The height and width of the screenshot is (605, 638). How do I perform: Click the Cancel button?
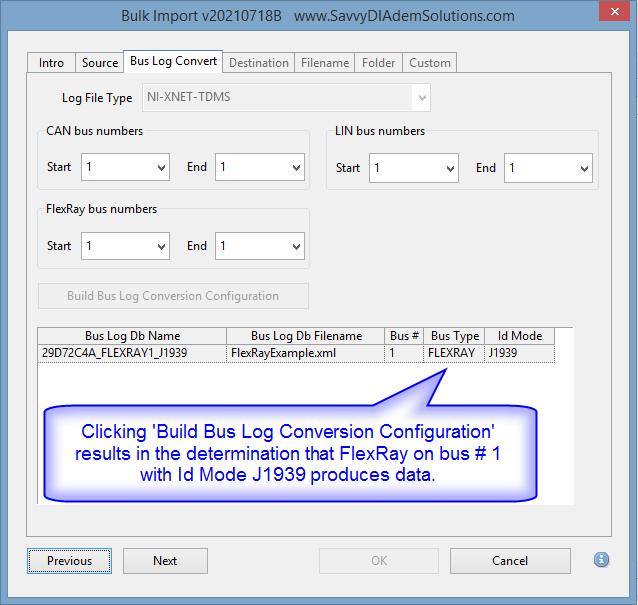coord(510,561)
